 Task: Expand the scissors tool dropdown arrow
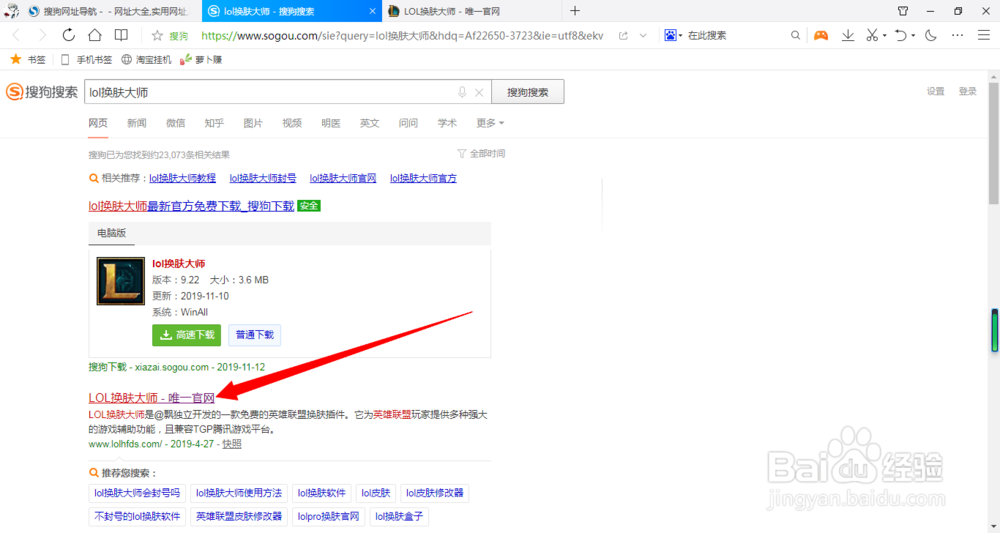[885, 36]
